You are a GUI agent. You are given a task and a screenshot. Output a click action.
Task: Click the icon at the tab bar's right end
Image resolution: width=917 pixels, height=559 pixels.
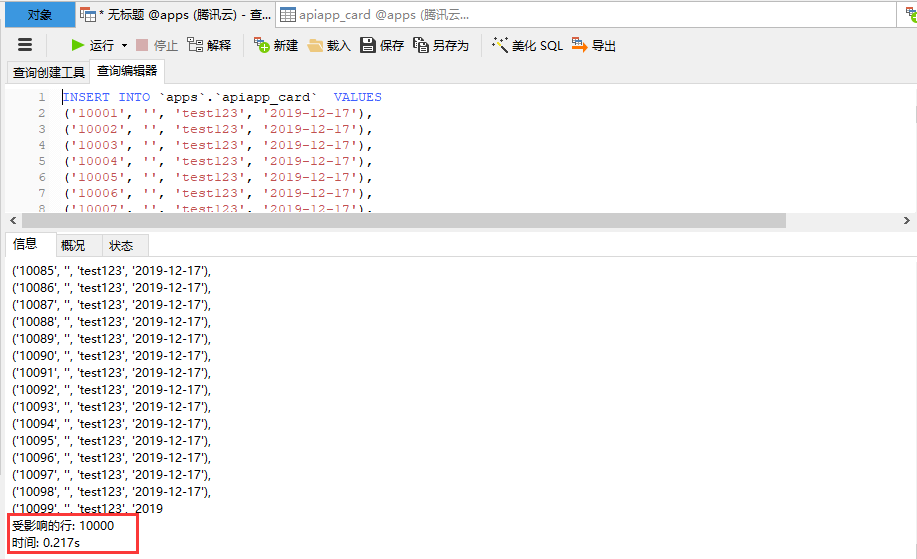pyautogui.click(x=910, y=15)
